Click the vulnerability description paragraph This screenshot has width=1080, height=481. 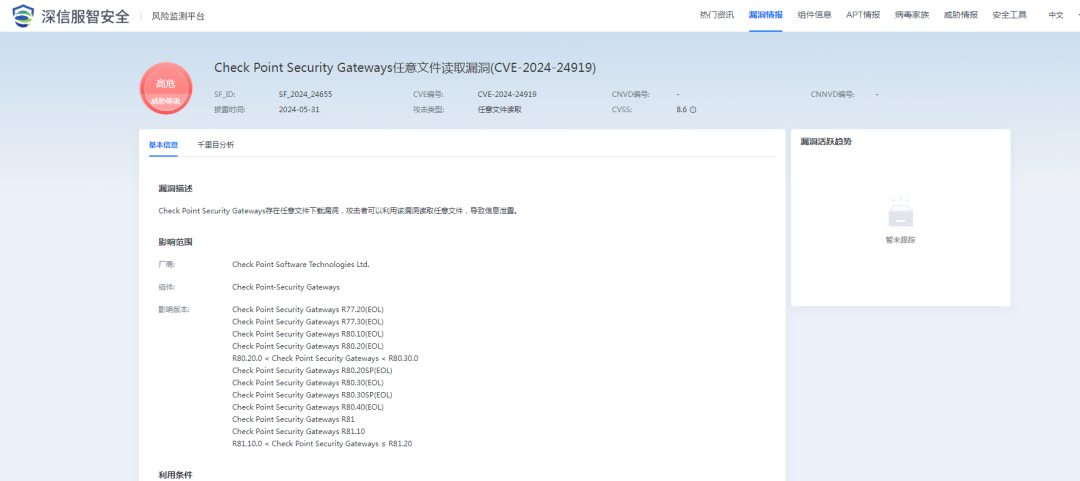[338, 211]
